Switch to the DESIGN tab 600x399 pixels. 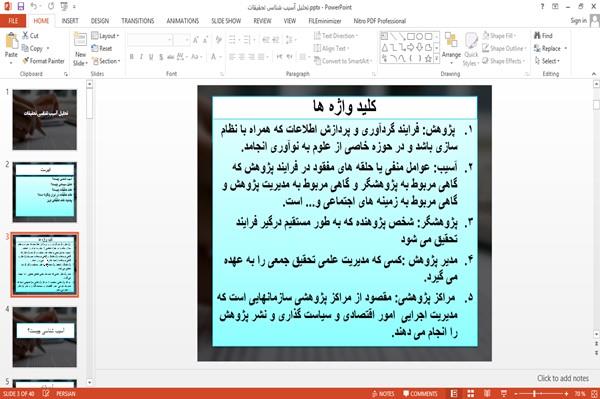click(x=100, y=21)
